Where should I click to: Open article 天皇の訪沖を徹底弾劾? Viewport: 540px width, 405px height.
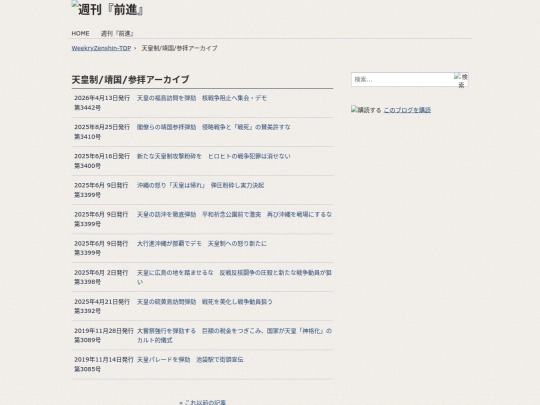[x=234, y=215]
